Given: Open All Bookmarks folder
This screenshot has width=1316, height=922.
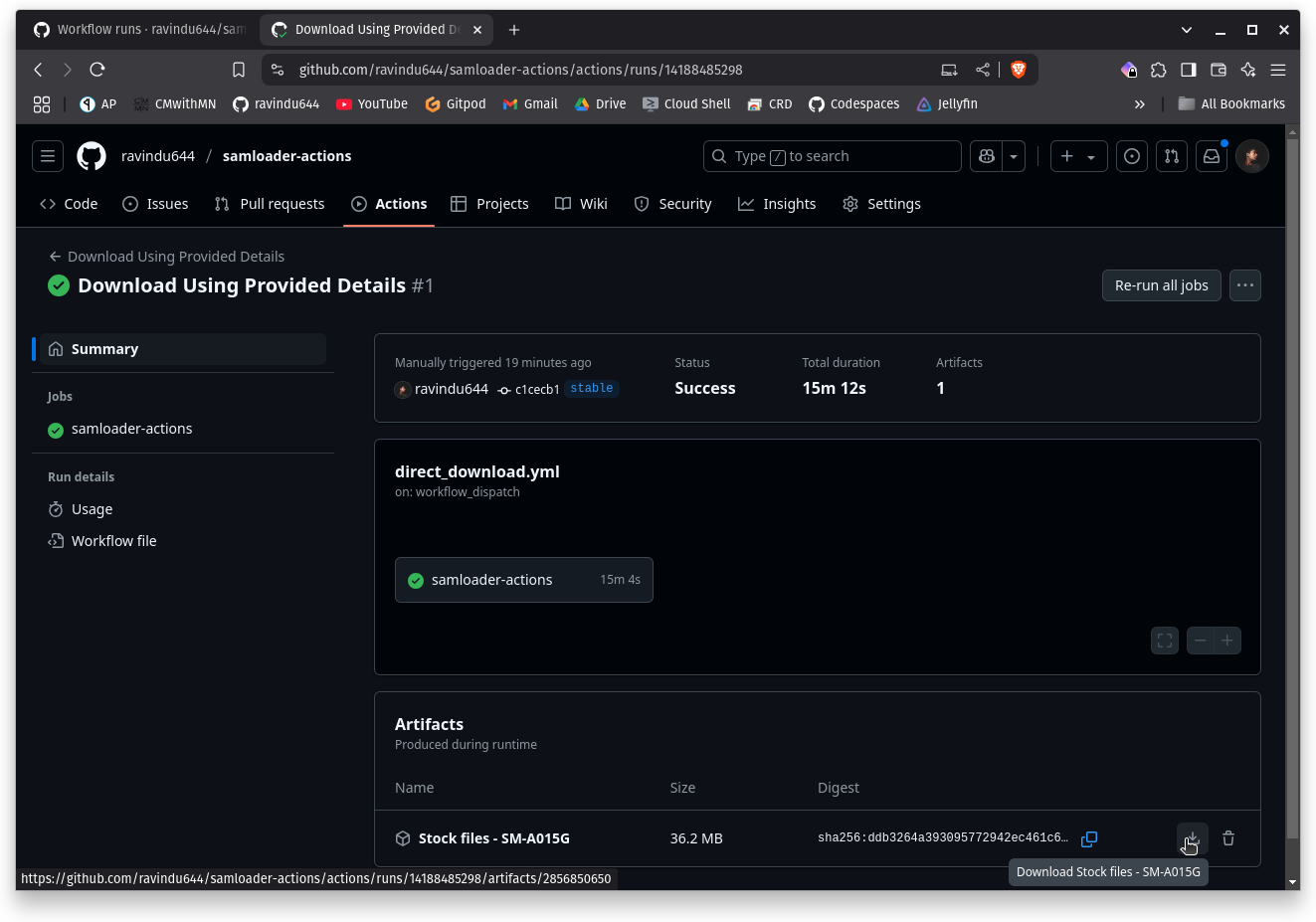Looking at the screenshot, I should point(1231,103).
